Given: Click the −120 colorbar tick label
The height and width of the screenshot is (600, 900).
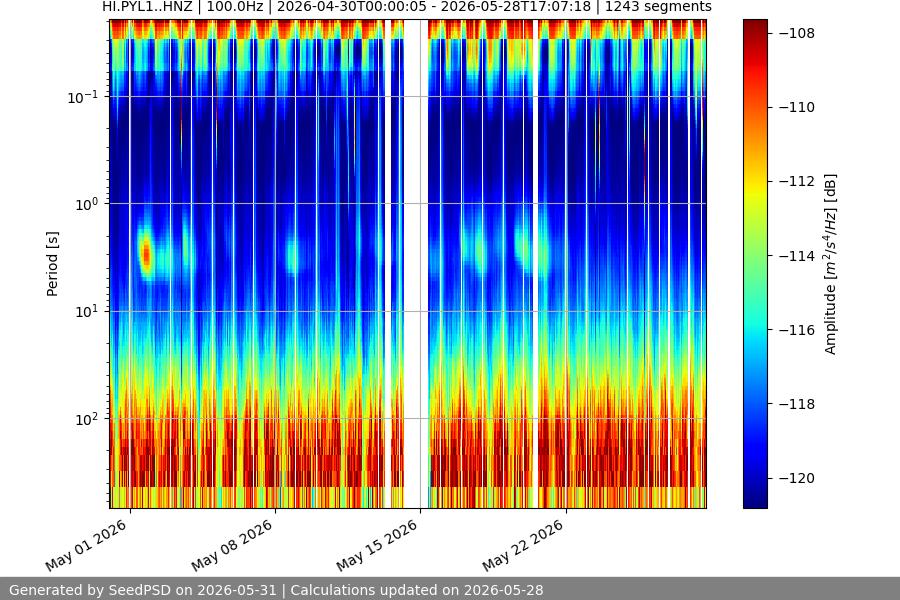Looking at the screenshot, I should point(797,478).
